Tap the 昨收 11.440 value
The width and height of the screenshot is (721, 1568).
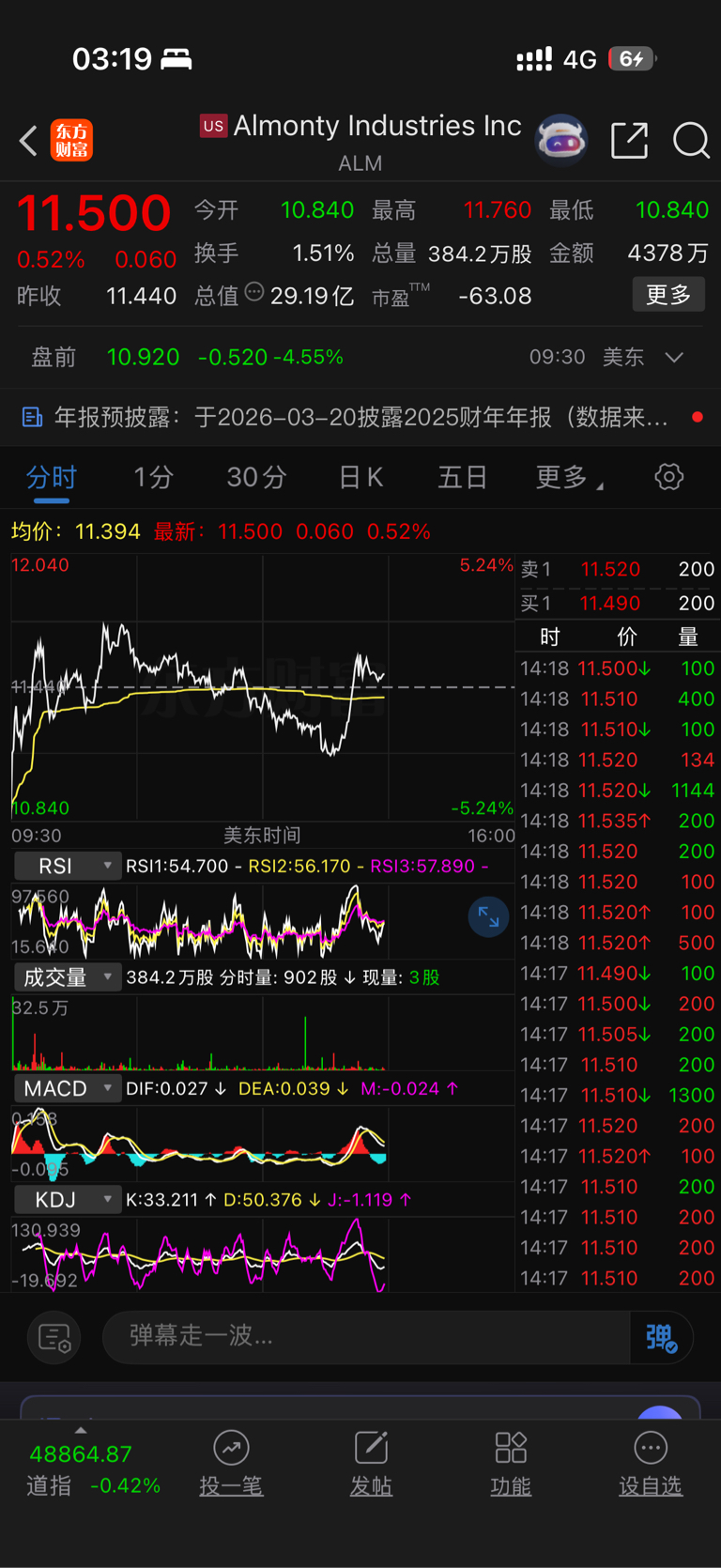[x=141, y=296]
